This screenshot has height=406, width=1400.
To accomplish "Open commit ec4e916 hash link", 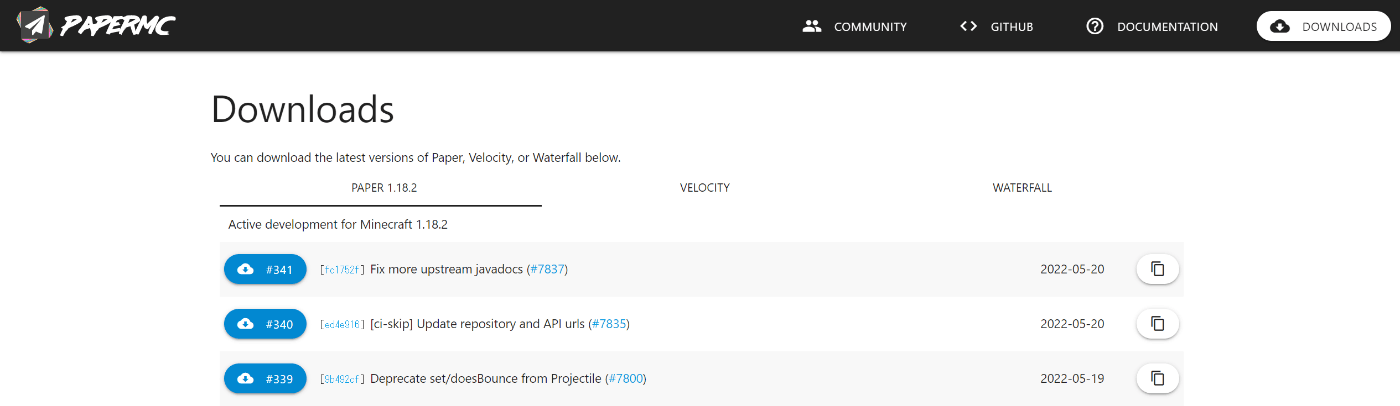I will (343, 325).
